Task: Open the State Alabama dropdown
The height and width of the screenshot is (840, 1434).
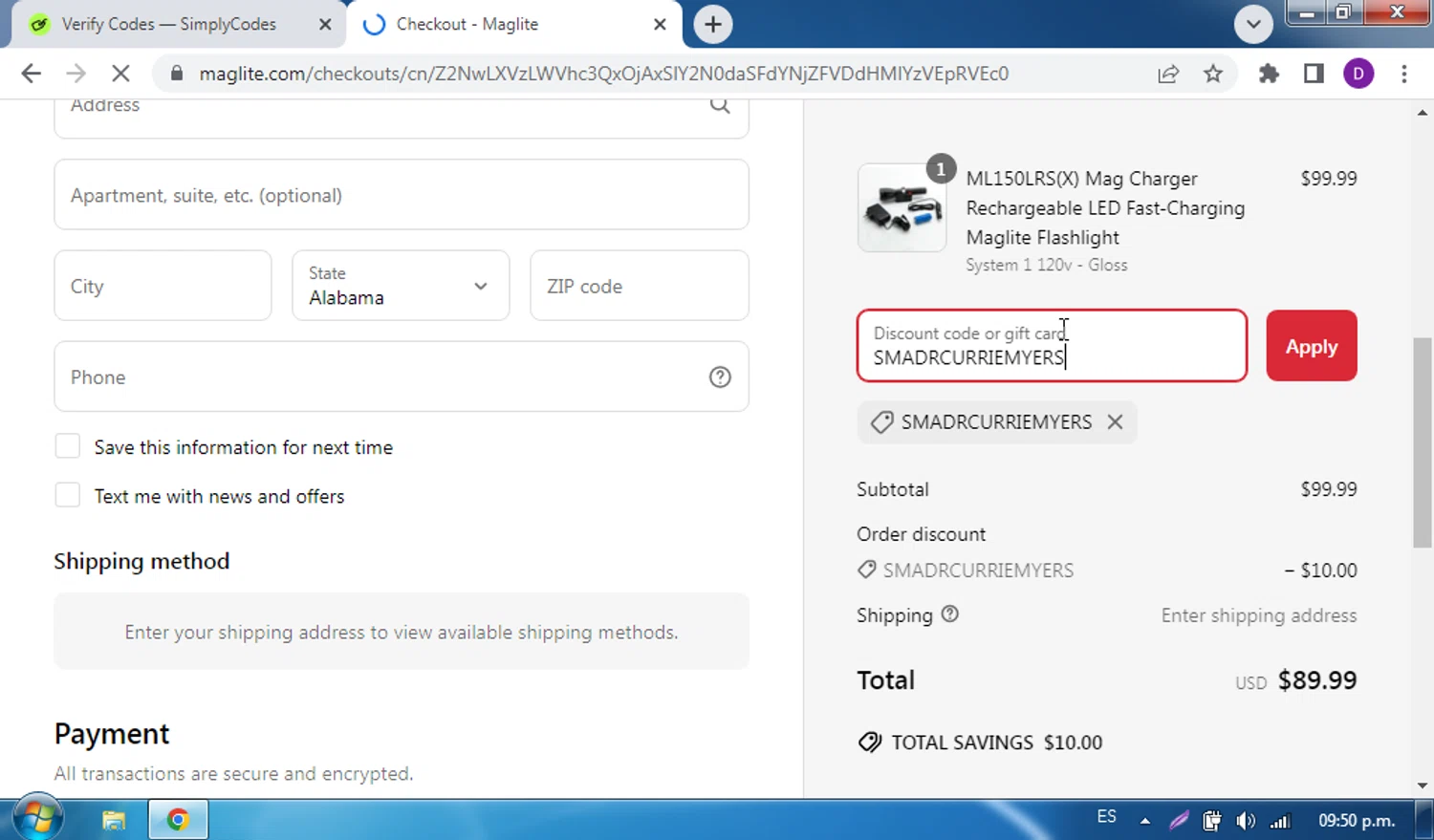Action: (x=401, y=286)
